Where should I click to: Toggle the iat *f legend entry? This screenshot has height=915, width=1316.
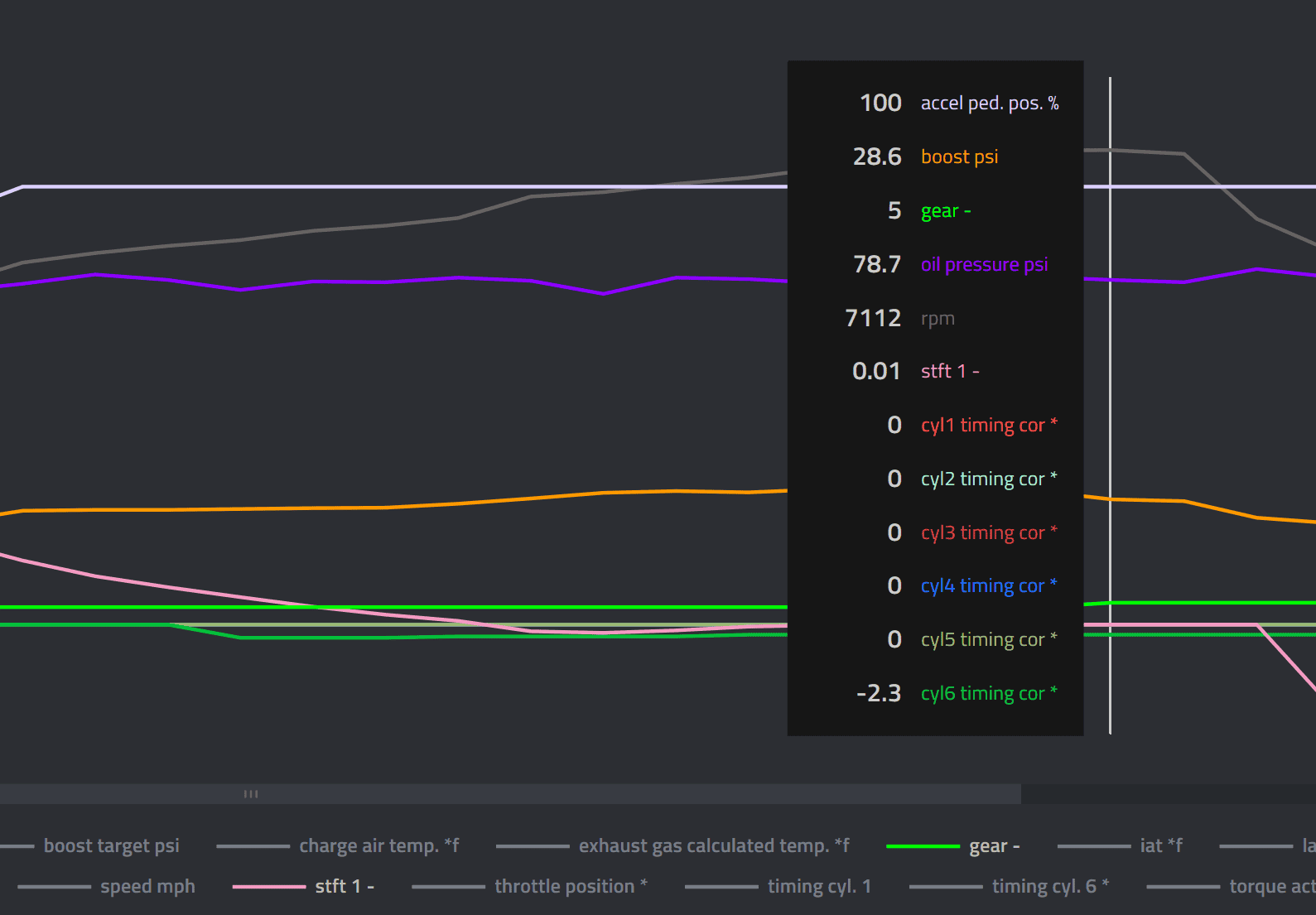tap(1120, 845)
